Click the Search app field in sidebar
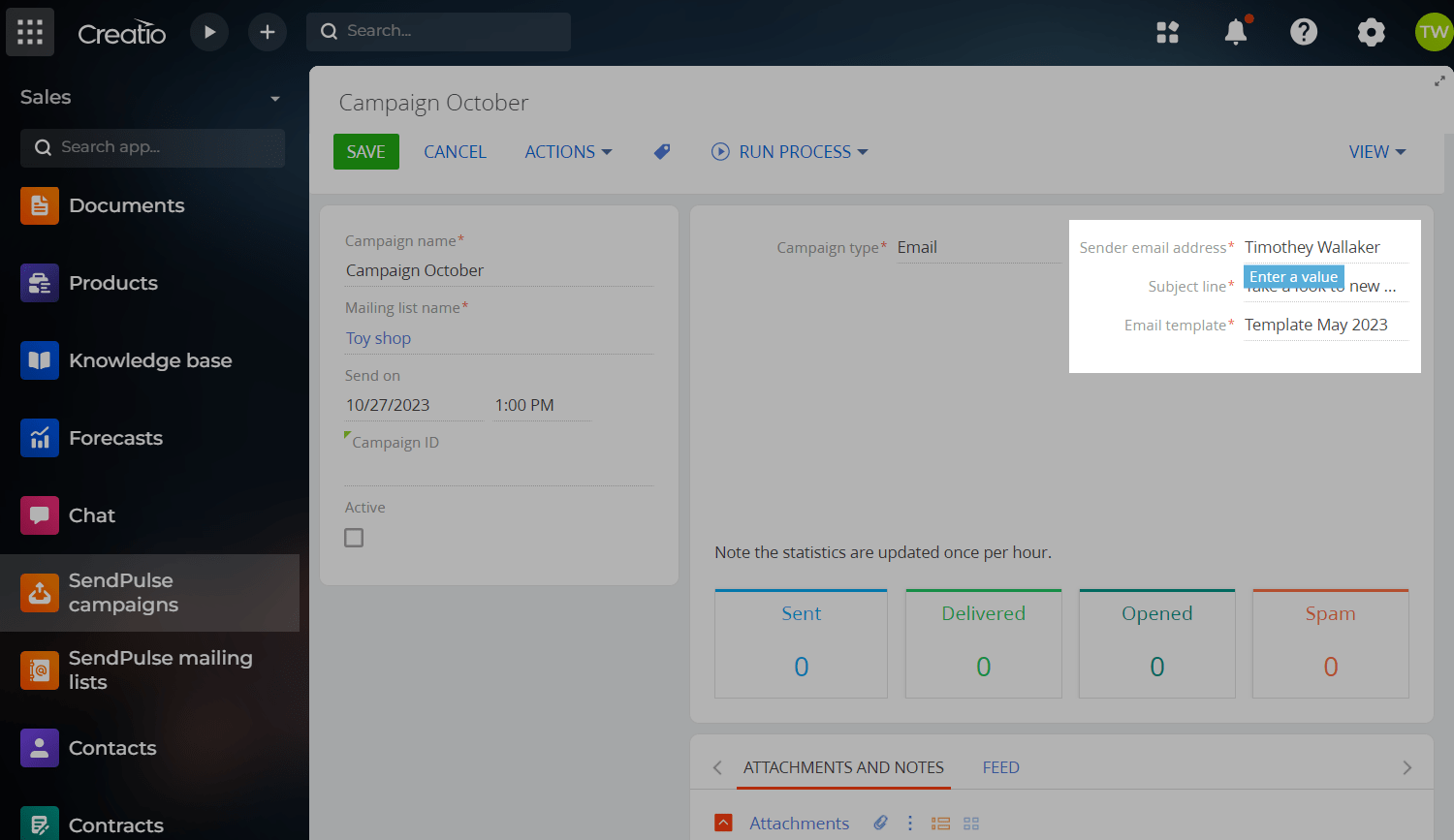1454x840 pixels. [x=152, y=148]
